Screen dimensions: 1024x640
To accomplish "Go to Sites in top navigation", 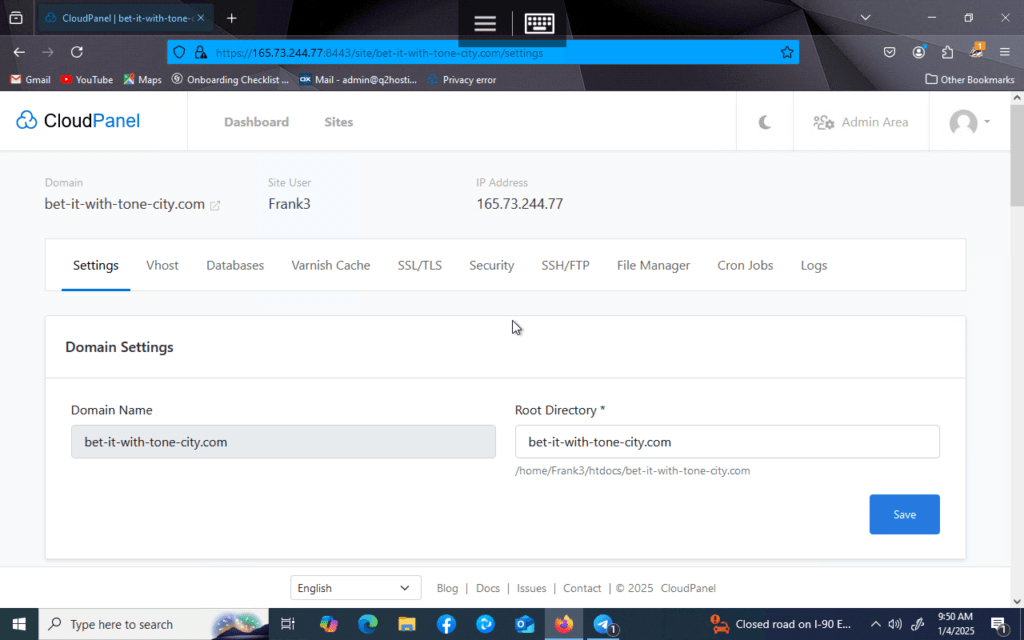I will point(338,122).
